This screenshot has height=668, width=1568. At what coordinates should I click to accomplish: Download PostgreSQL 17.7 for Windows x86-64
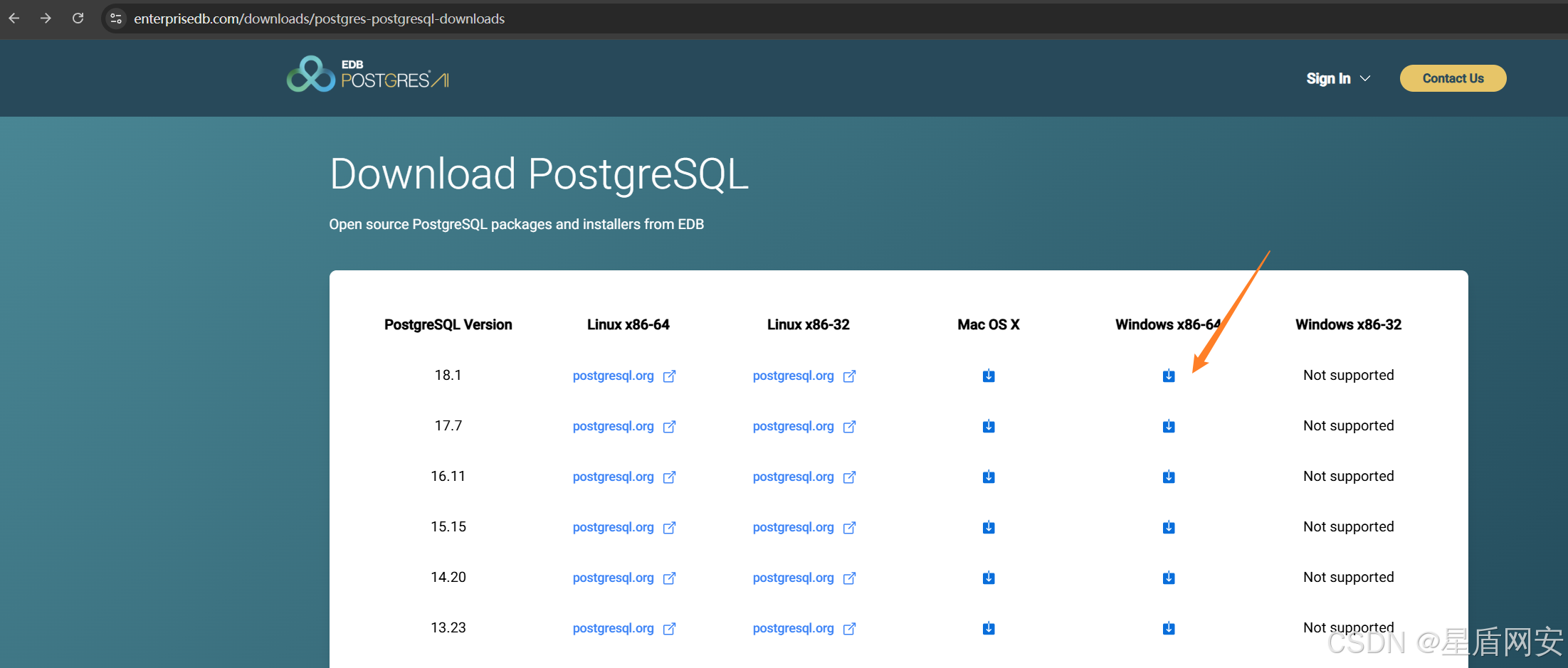pos(1169,426)
